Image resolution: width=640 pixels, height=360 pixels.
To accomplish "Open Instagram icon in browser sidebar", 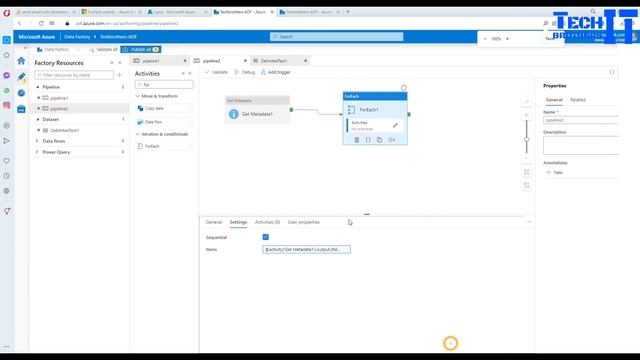I will [7, 105].
